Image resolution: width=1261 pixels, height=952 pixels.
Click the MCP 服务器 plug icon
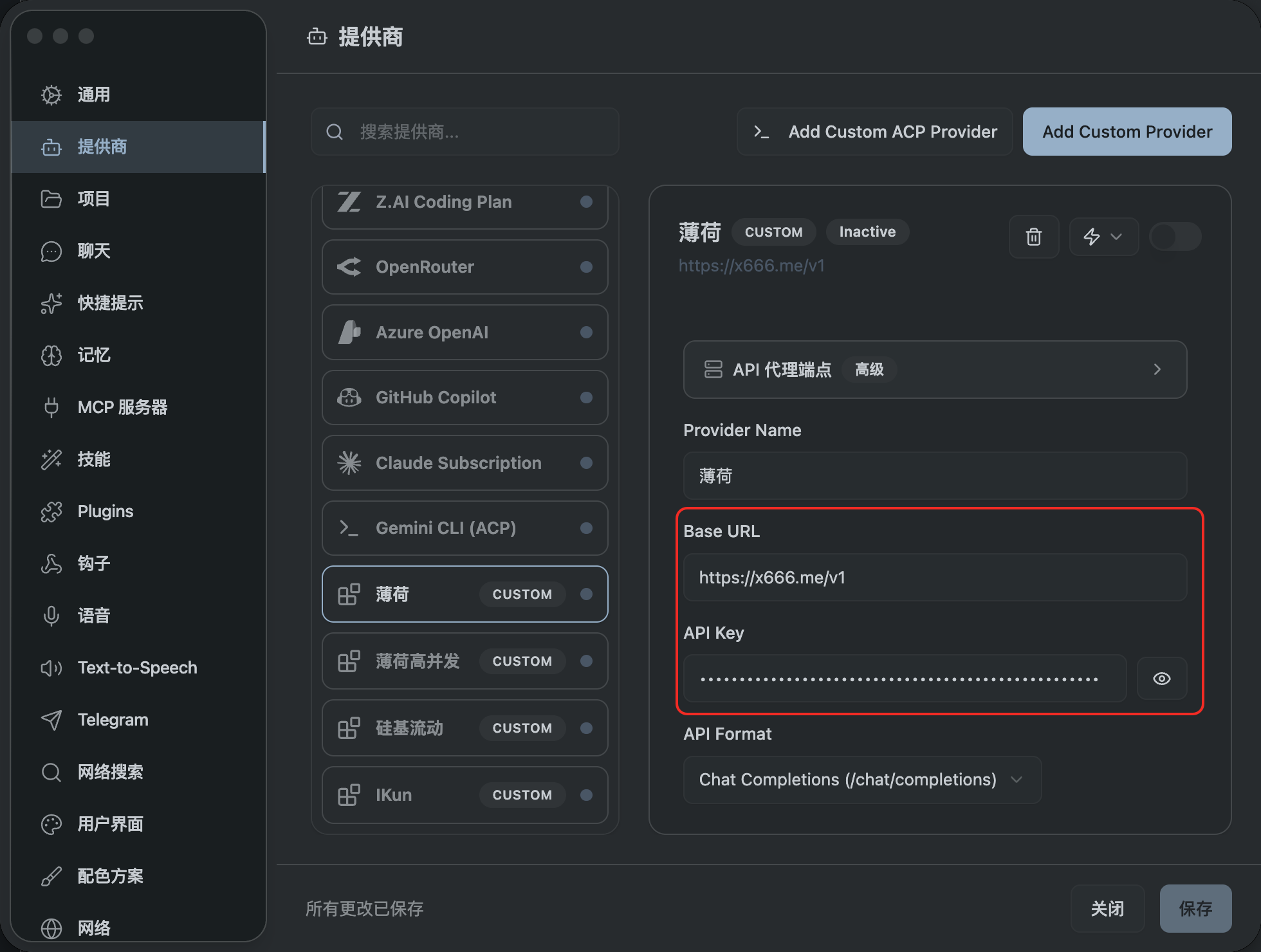tap(51, 407)
